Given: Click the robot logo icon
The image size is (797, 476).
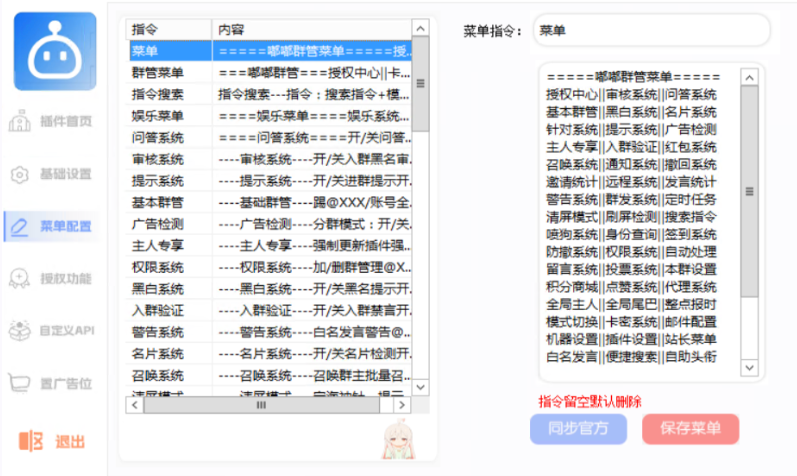Looking at the screenshot, I should (x=55, y=51).
